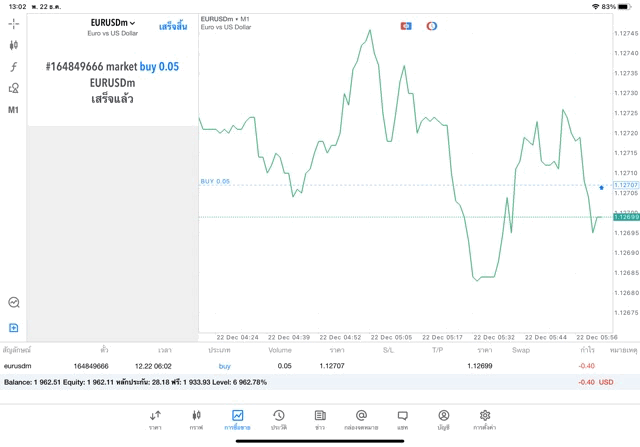Tap the blue new order icon

(14, 327)
